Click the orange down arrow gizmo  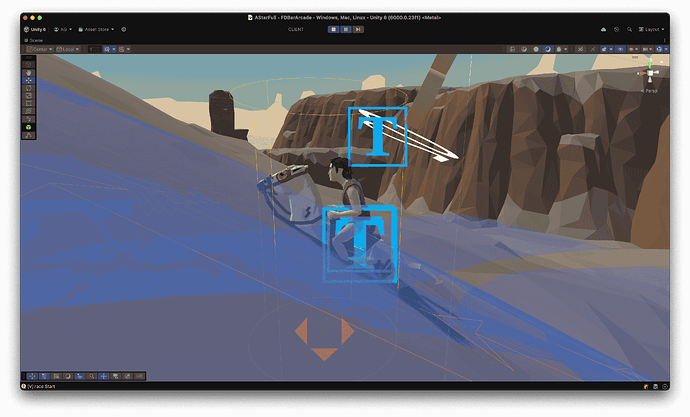324,354
